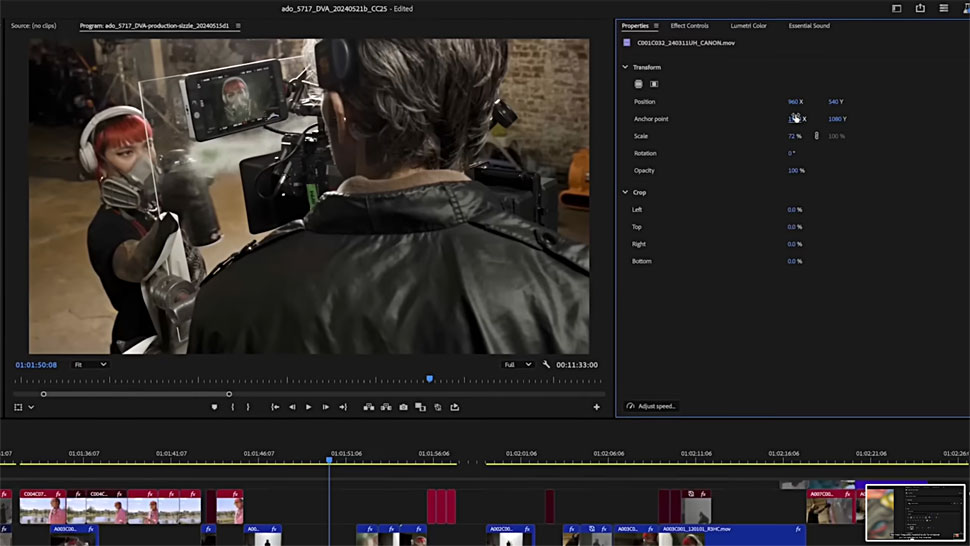
Task: Go to In point button
Action: (x=275, y=407)
